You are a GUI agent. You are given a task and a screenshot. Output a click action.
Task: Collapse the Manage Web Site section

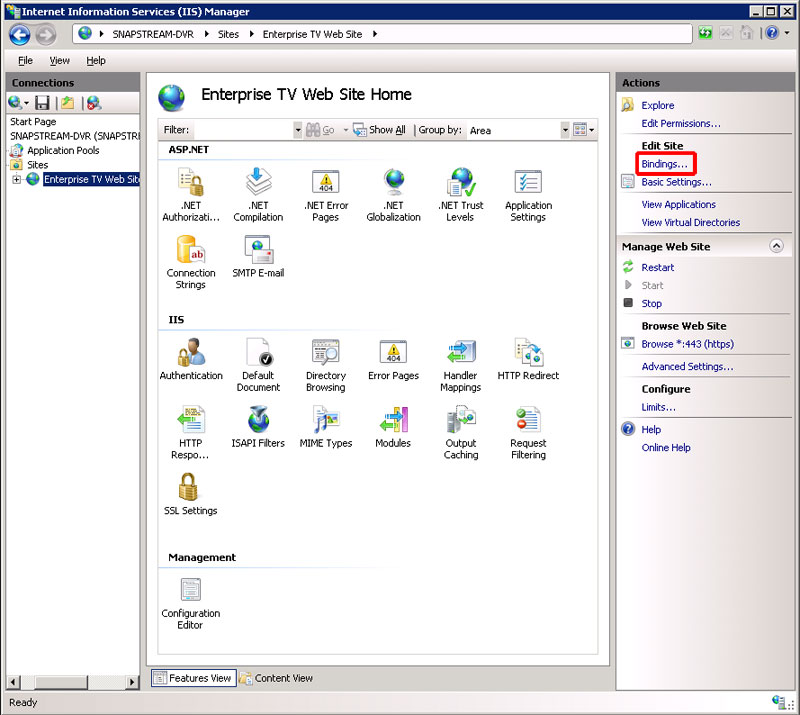(x=776, y=246)
